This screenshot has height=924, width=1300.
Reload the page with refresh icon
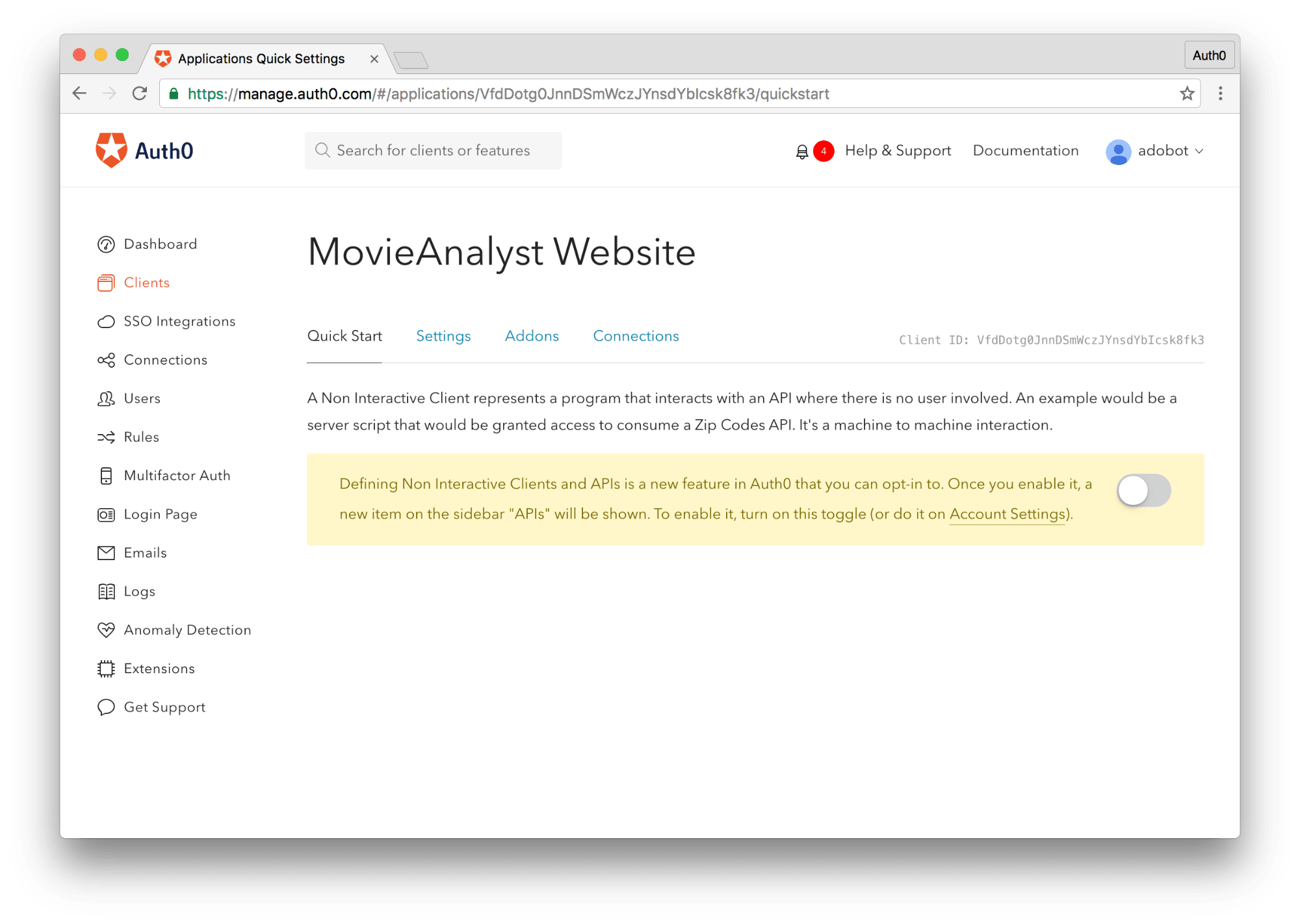point(139,94)
